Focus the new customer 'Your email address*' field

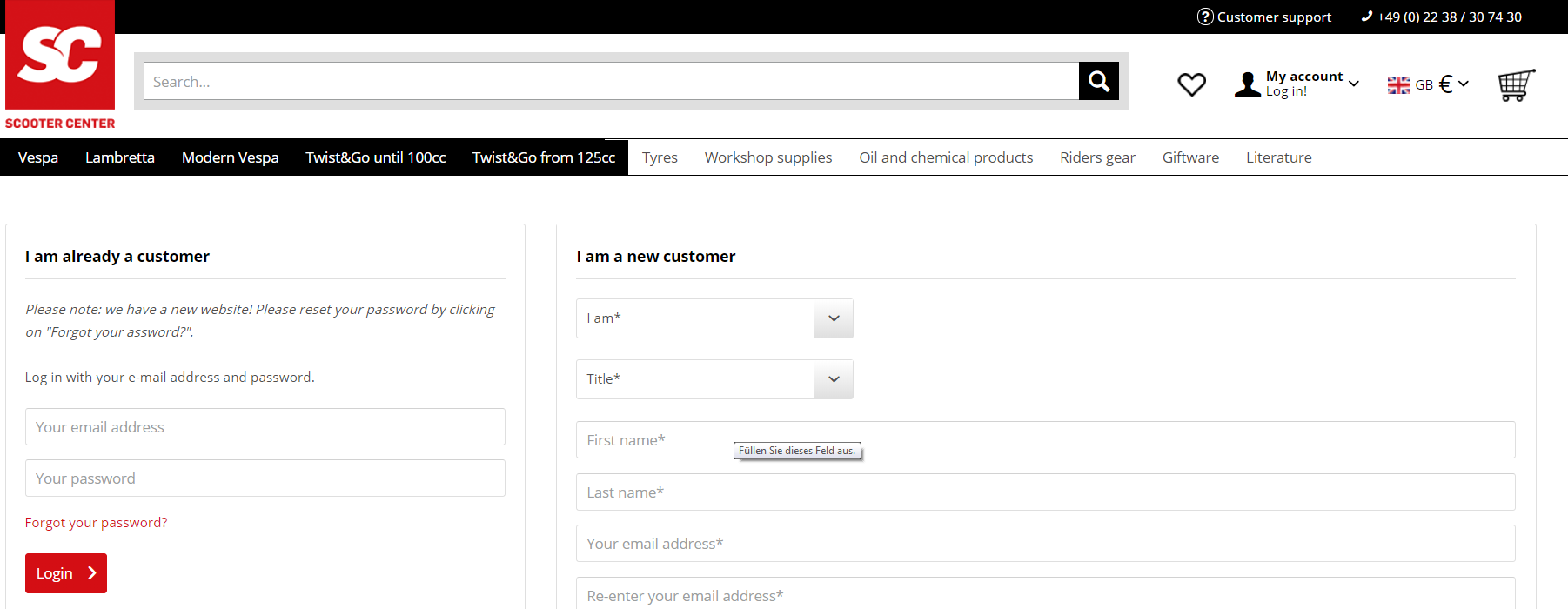1046,544
